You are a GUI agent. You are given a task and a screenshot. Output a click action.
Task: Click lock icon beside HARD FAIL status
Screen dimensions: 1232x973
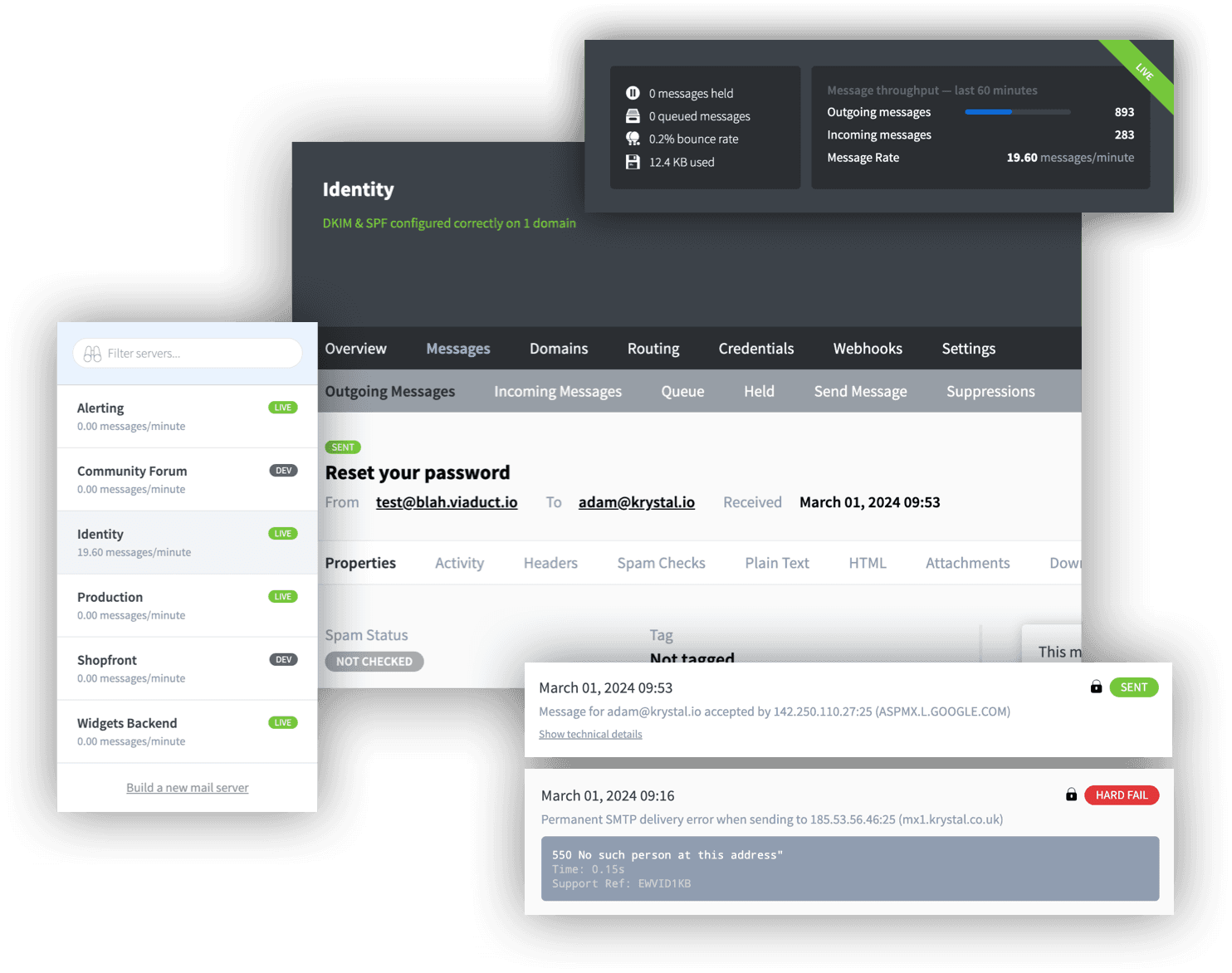tap(1071, 795)
